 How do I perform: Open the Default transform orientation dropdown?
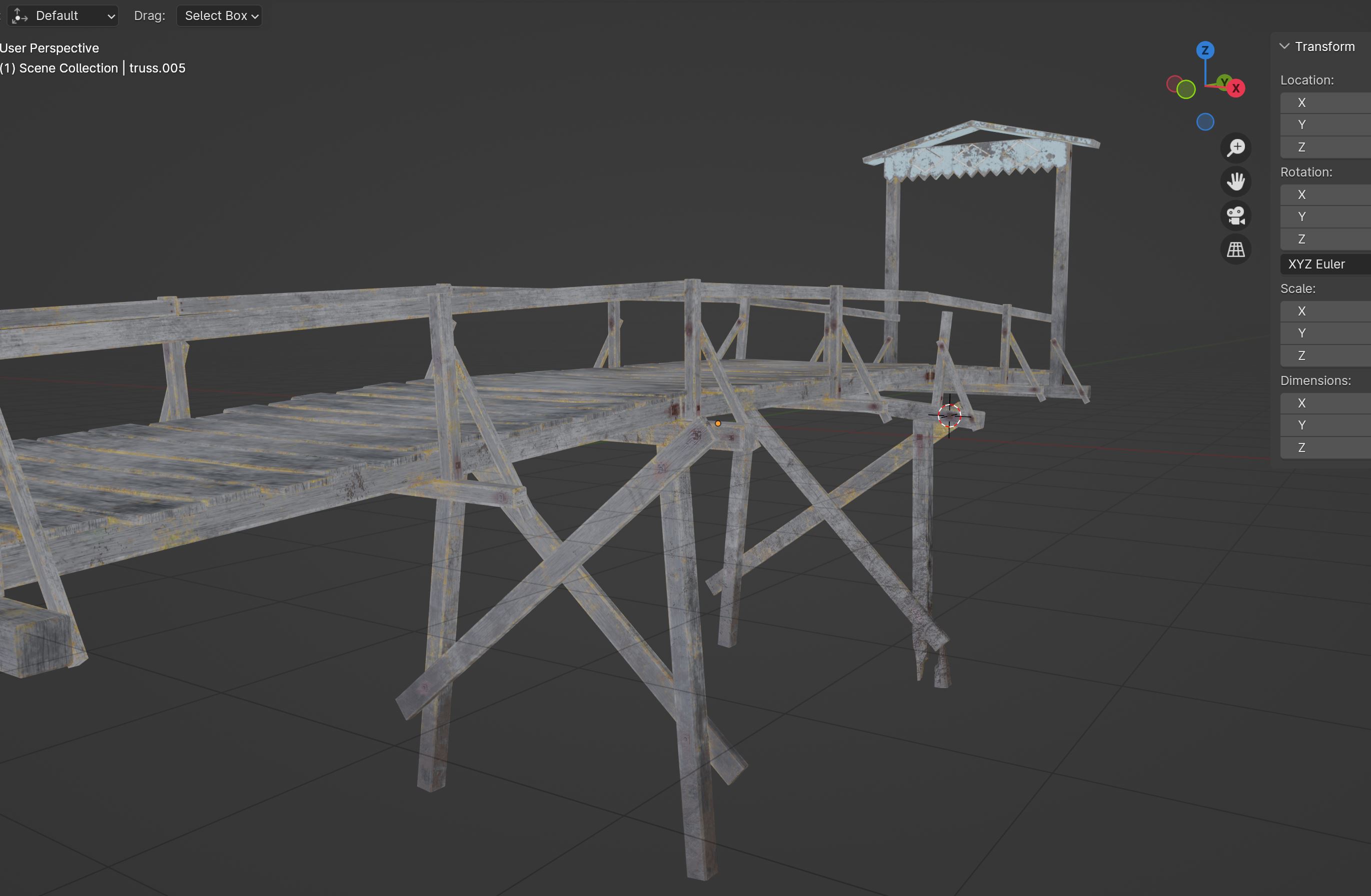tap(63, 15)
